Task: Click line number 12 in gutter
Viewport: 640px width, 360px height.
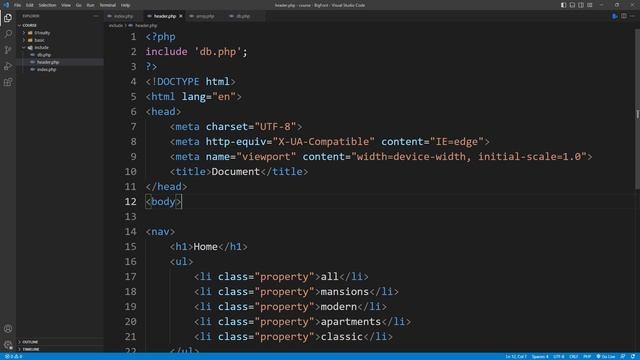Action: pyautogui.click(x=131, y=202)
